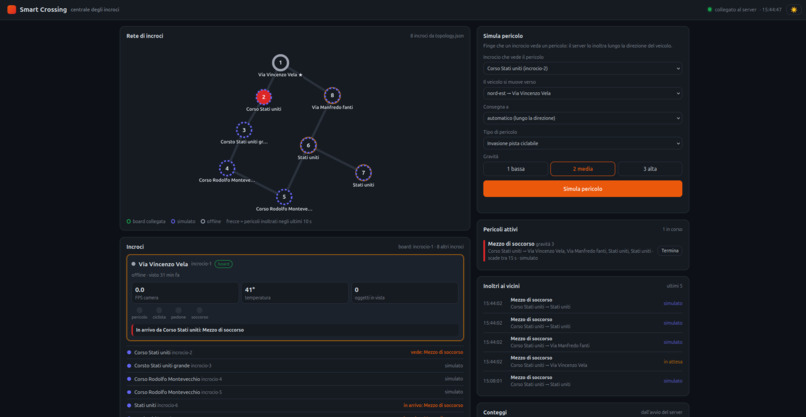Click 'Corsto Stati uniti grande incrocio-3' row

pos(295,366)
